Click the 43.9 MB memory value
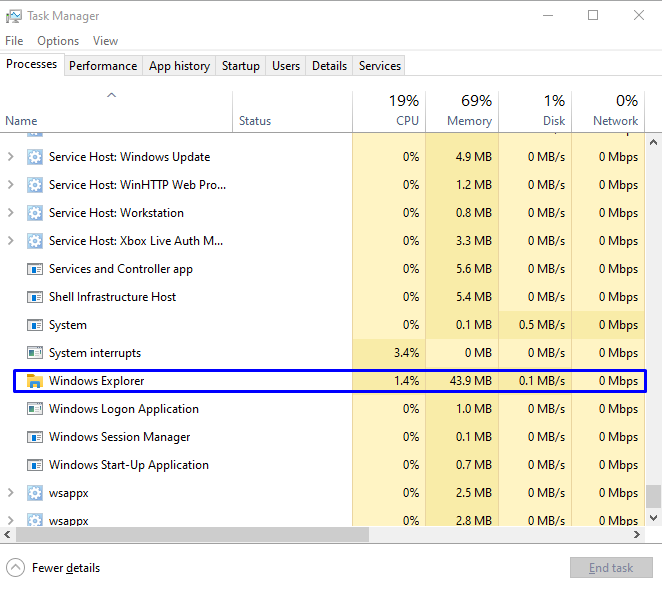The height and width of the screenshot is (589, 662). tap(471, 381)
